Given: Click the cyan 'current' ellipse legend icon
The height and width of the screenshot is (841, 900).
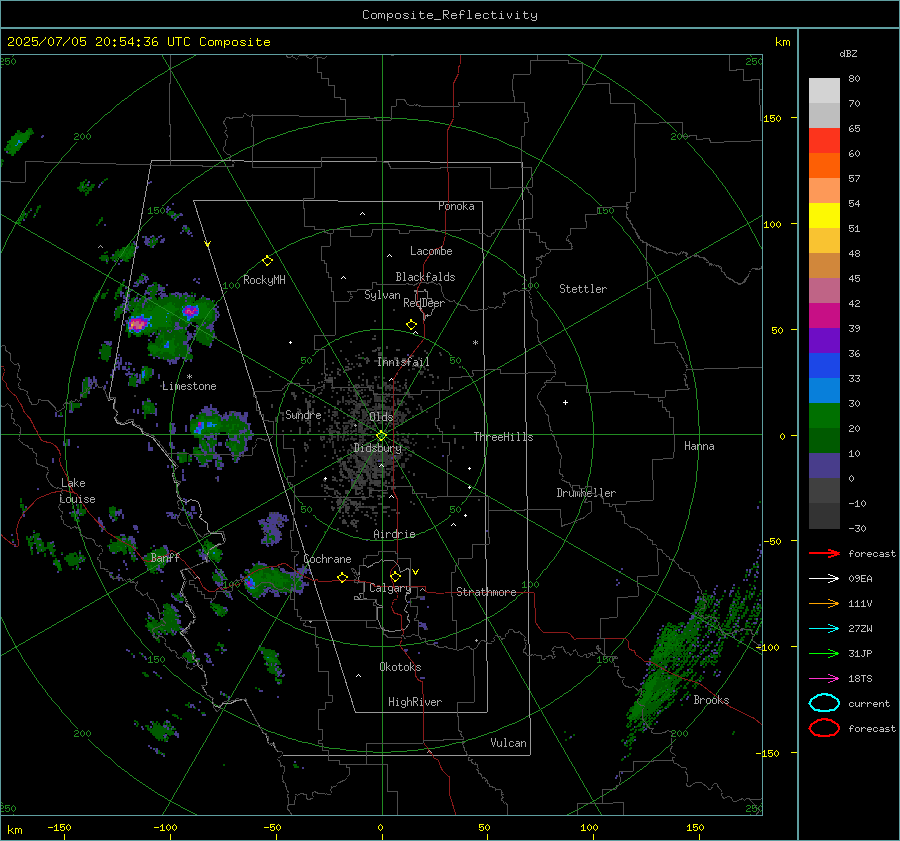Looking at the screenshot, I should (x=824, y=703).
